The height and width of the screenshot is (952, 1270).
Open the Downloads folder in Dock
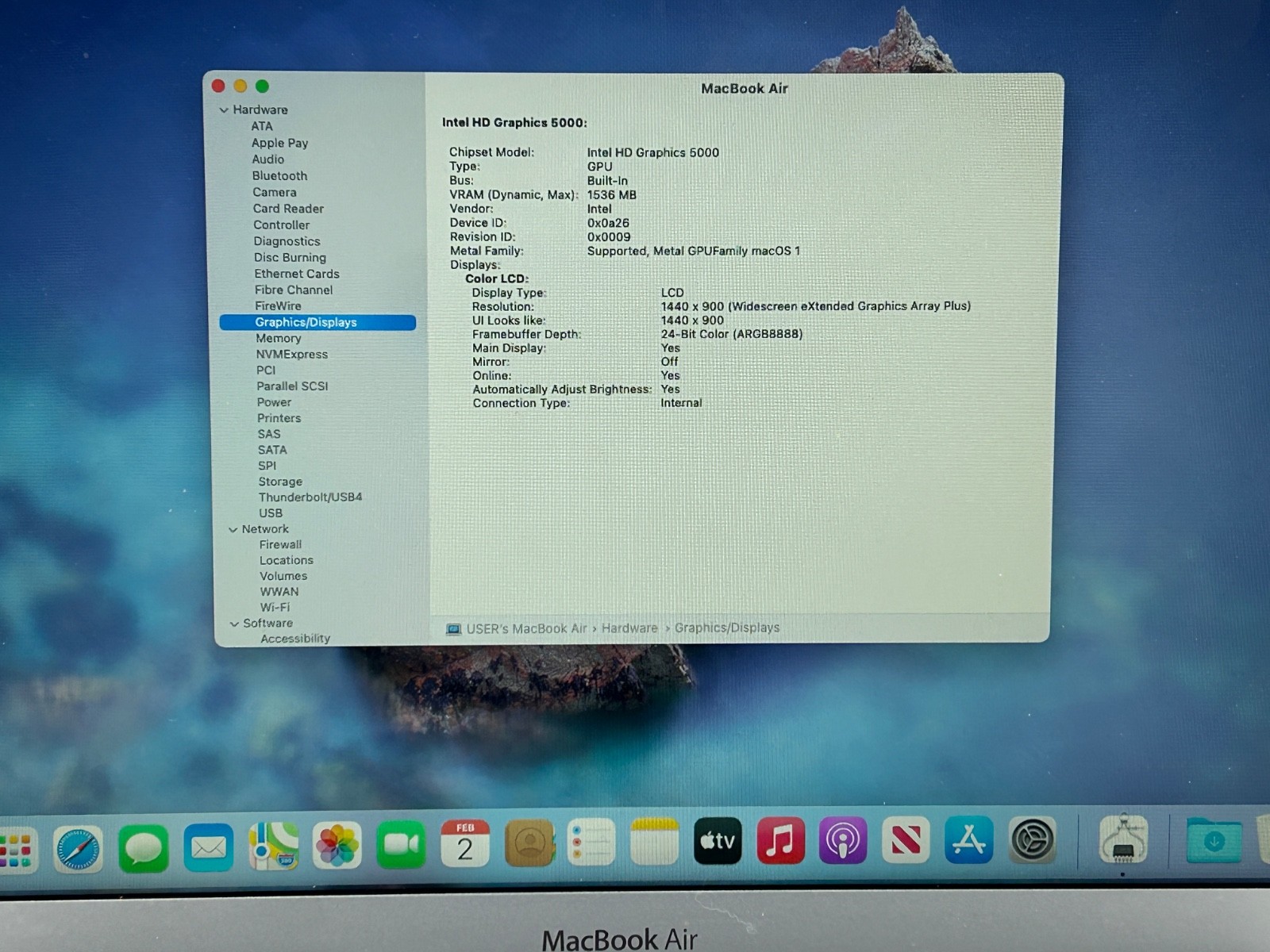[1214, 841]
